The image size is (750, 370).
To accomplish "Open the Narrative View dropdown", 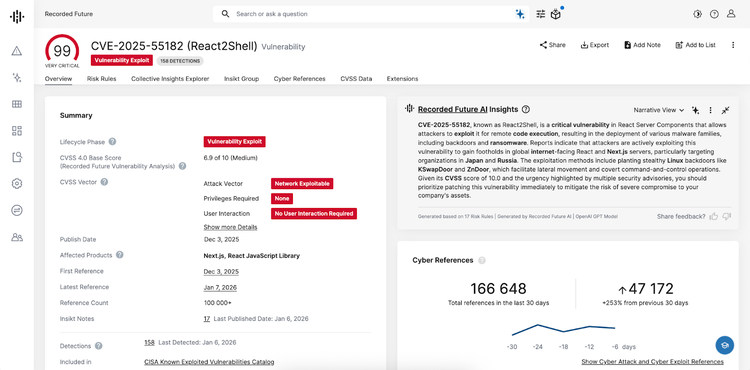I will pyautogui.click(x=659, y=110).
